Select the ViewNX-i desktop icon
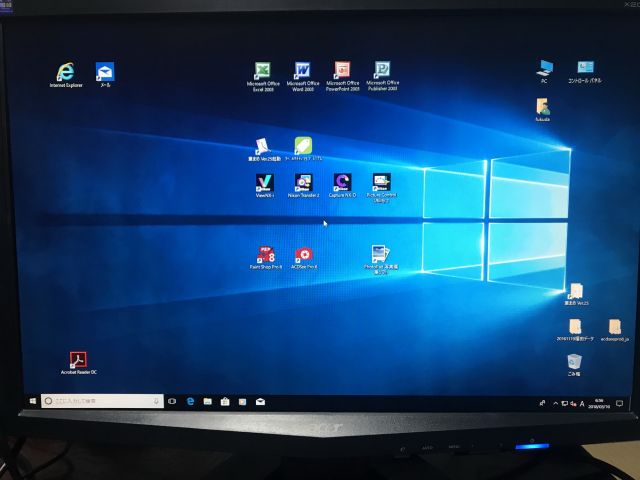Image resolution: width=640 pixels, height=480 pixels. [x=265, y=182]
